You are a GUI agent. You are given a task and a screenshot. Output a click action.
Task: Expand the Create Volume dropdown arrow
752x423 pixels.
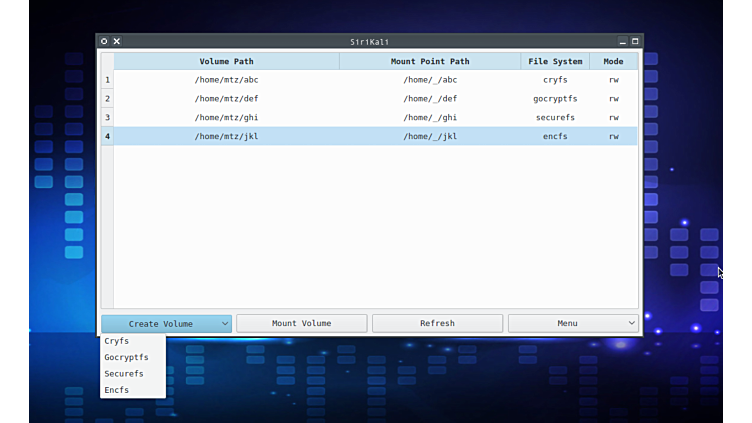(225, 324)
